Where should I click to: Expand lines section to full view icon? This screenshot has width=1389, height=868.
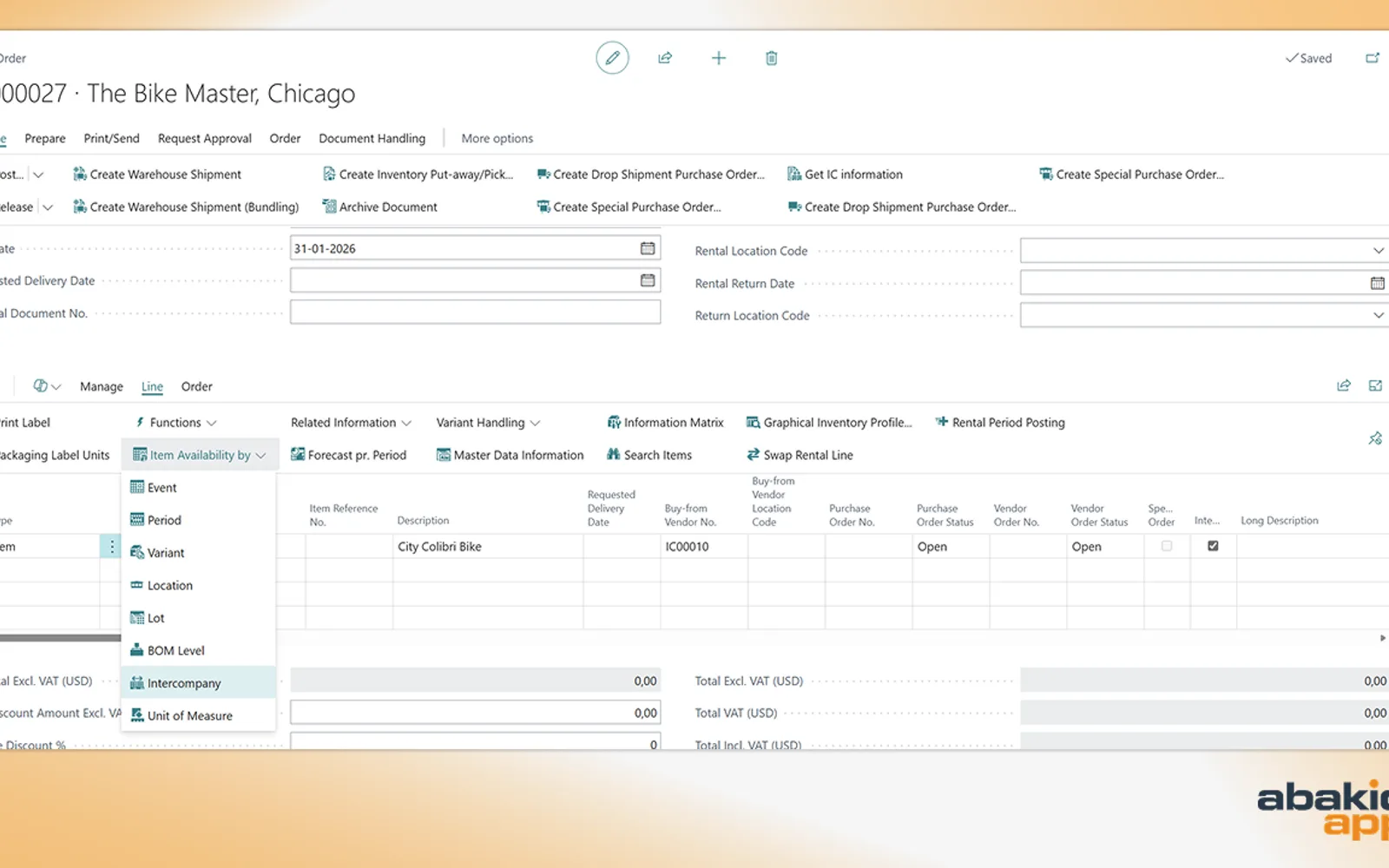point(1375,385)
